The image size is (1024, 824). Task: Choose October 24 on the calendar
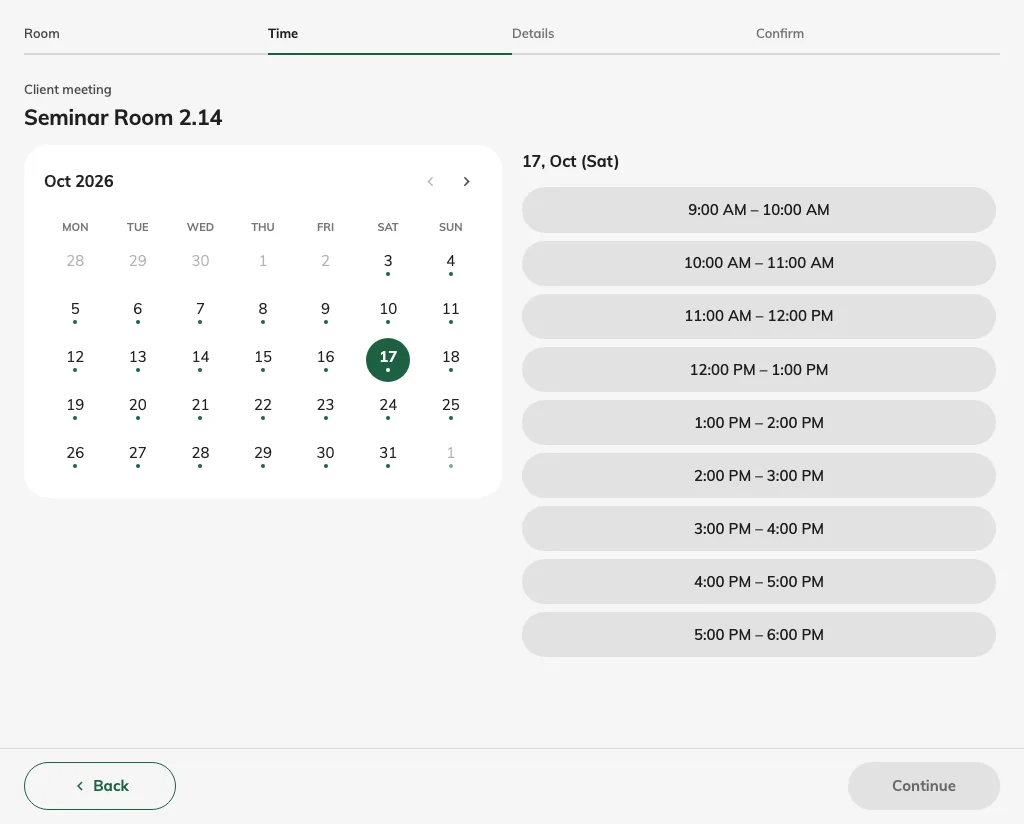click(388, 408)
